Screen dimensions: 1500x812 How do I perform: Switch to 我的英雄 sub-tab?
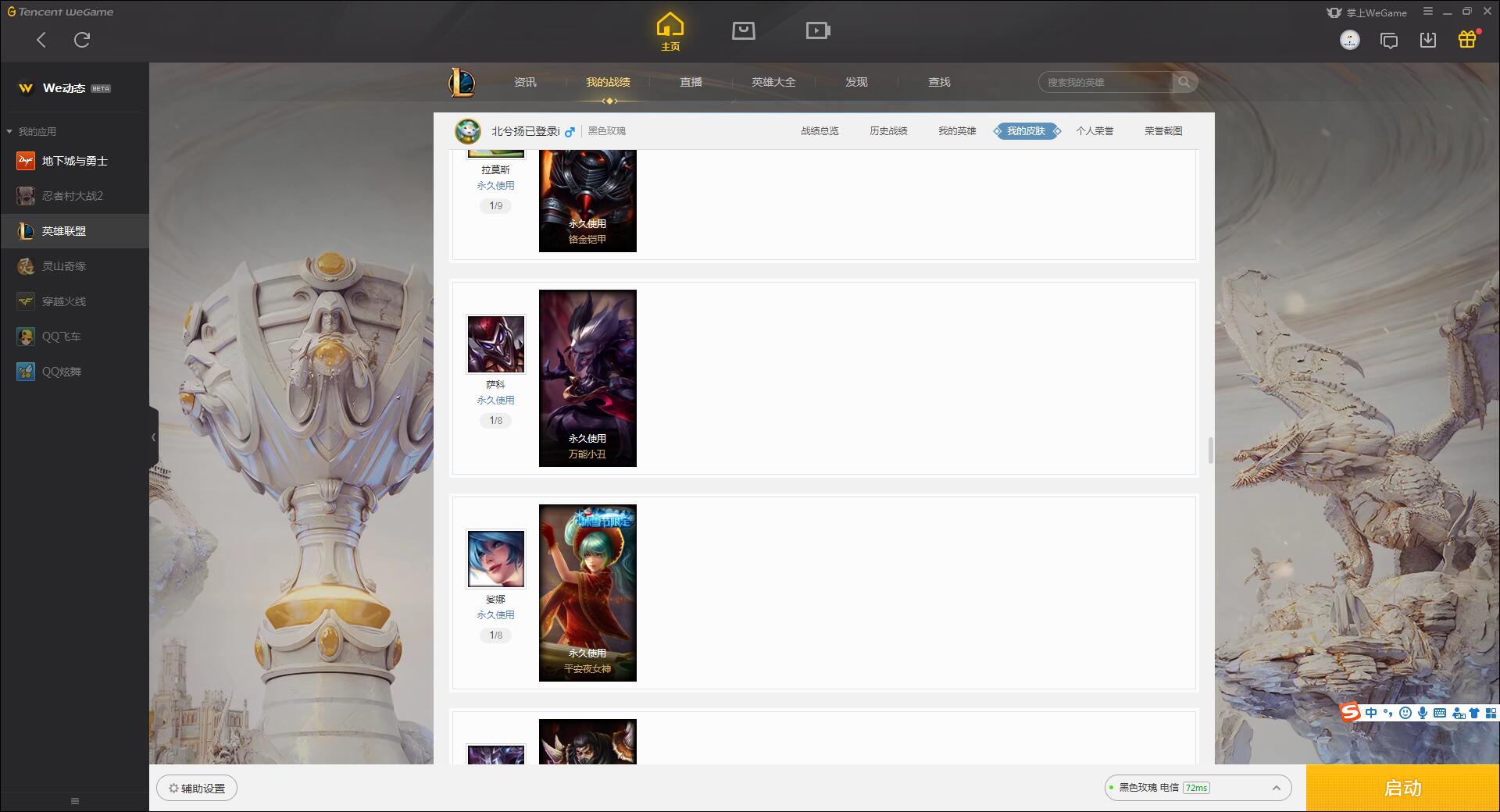coord(957,131)
